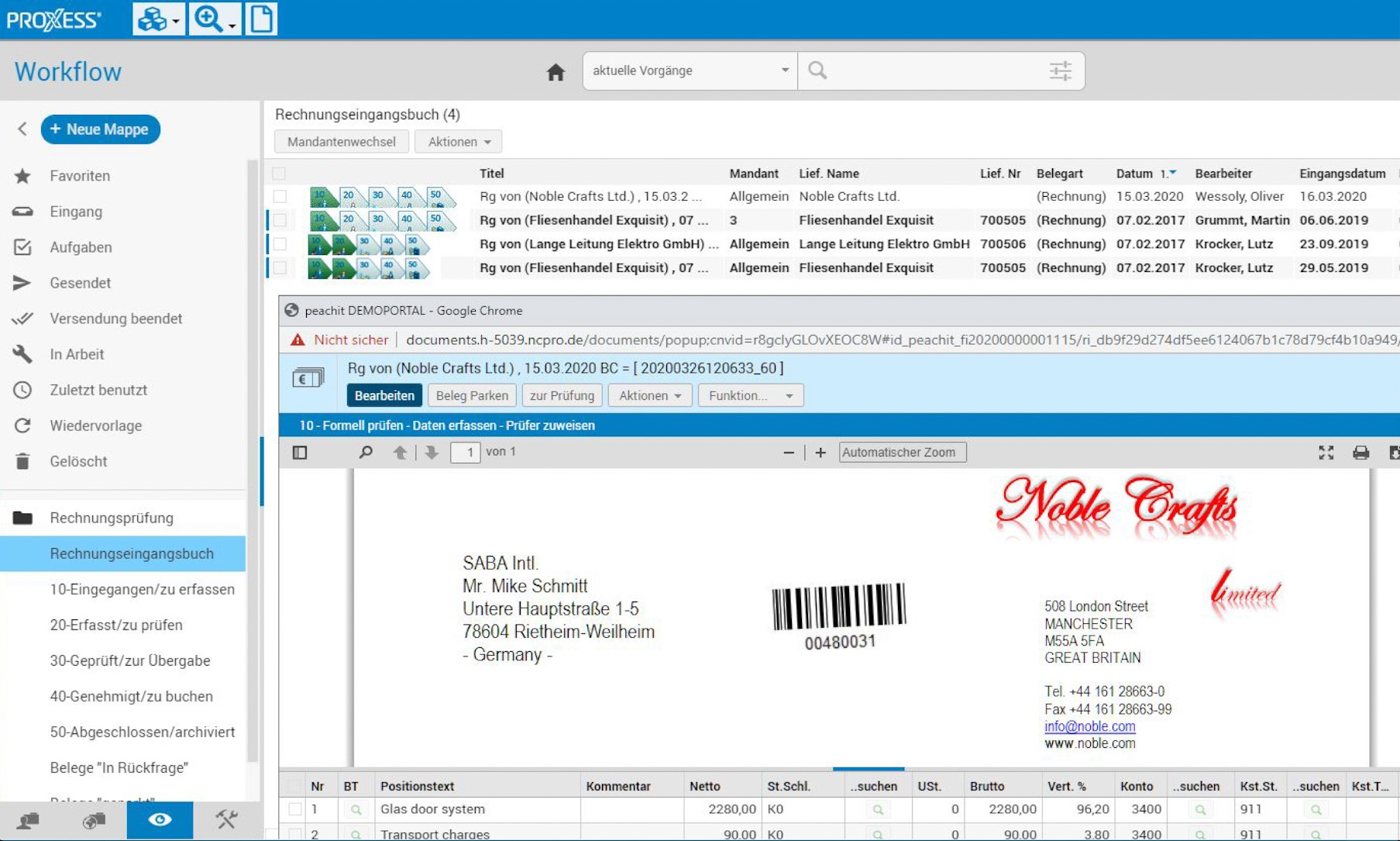Viewport: 1400px width, 841px height.
Task: Open Zuletzt benutzt in the sidebar
Action: [x=98, y=390]
